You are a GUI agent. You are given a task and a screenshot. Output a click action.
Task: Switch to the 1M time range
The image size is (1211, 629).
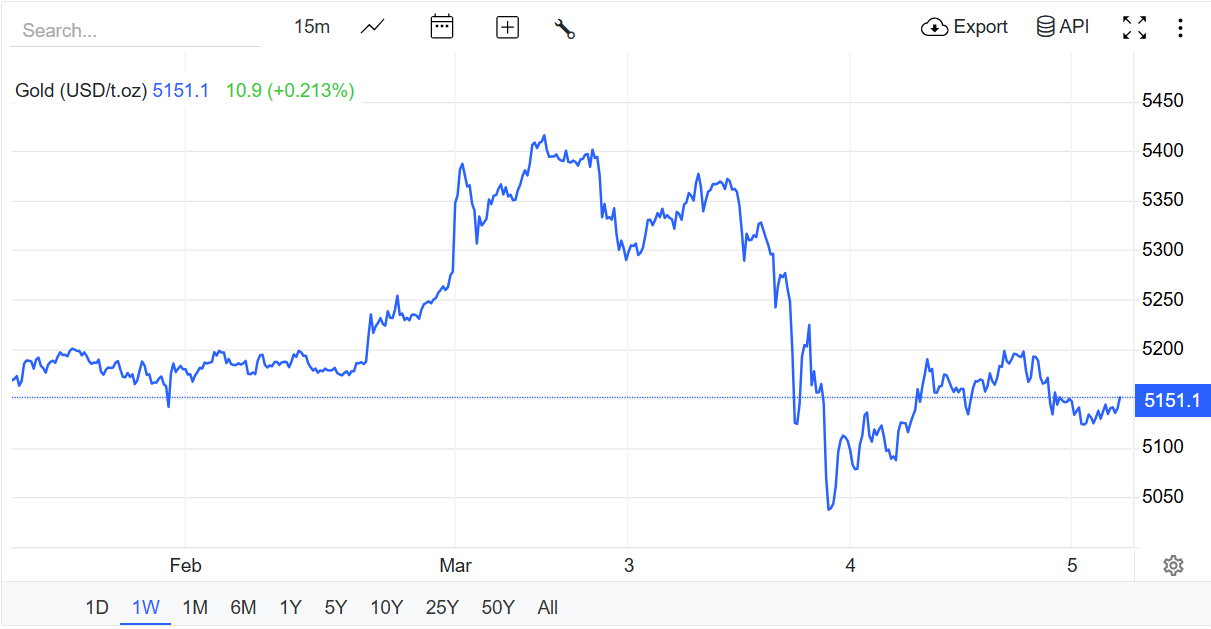point(195,607)
